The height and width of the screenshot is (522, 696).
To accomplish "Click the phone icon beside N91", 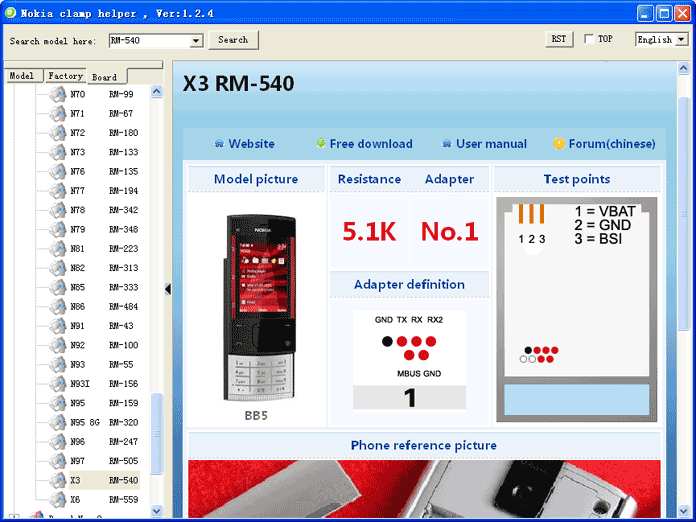I will click(58, 326).
